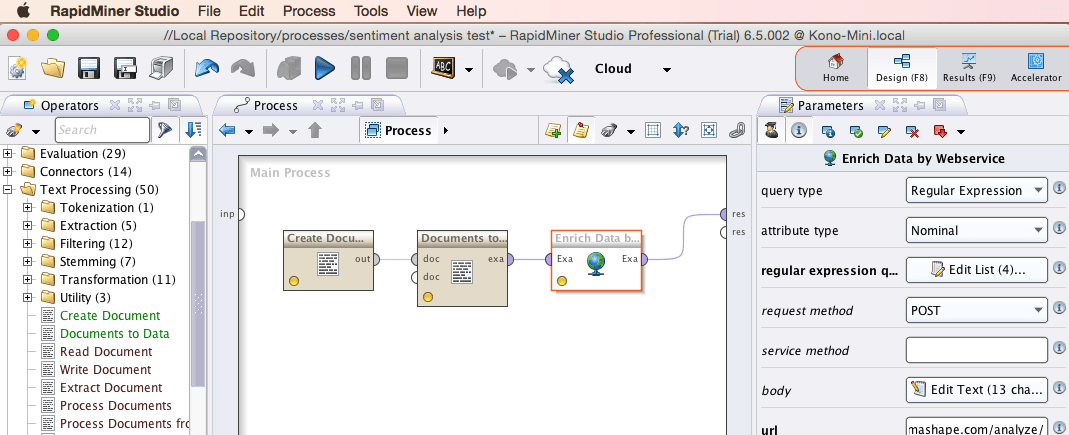Click the add note icon in the Process toolbar
The image size is (1069, 435).
[x=553, y=130]
